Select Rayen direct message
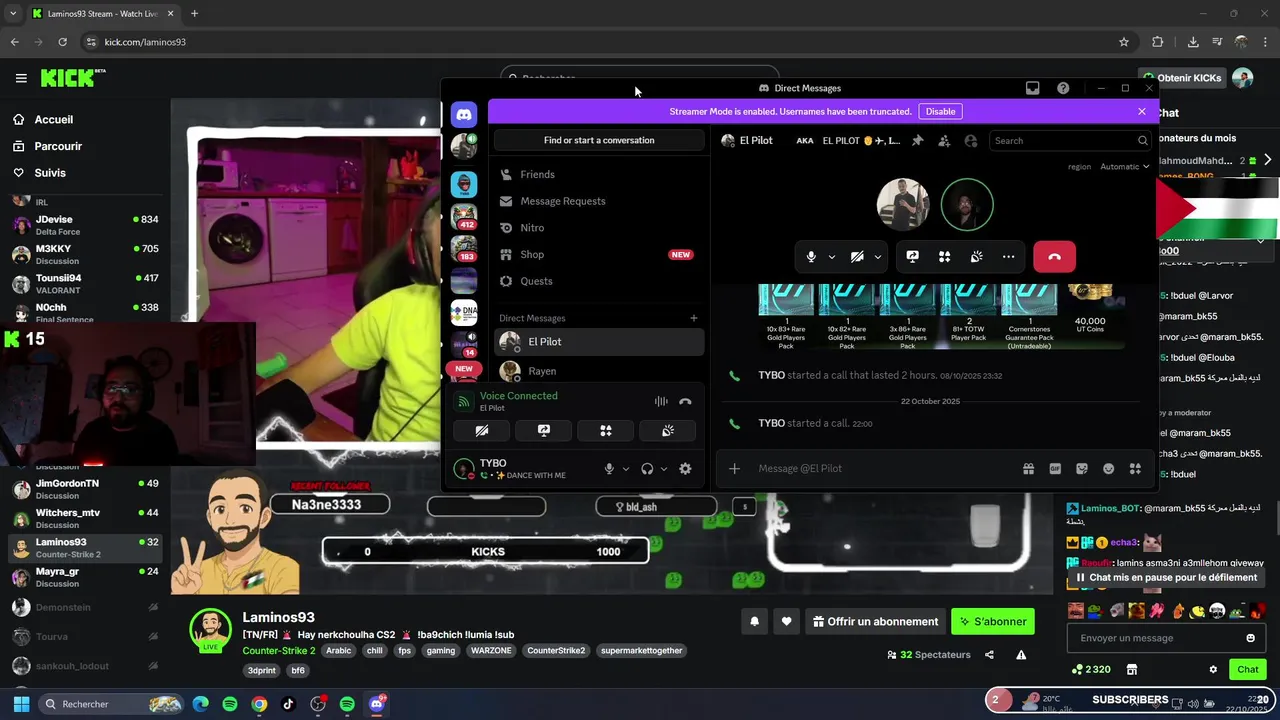Image resolution: width=1280 pixels, height=720 pixels. 599,371
